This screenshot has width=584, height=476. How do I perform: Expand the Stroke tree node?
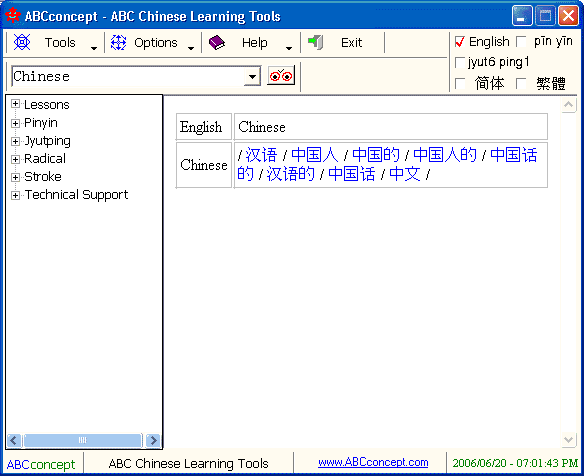pyautogui.click(x=15, y=177)
